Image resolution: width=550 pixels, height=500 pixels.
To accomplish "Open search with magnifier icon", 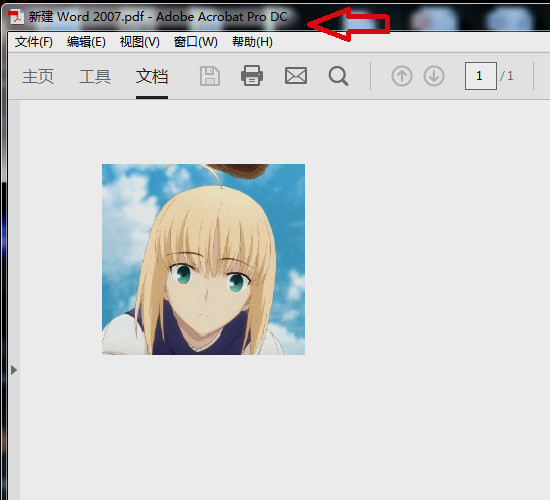I will click(338, 76).
